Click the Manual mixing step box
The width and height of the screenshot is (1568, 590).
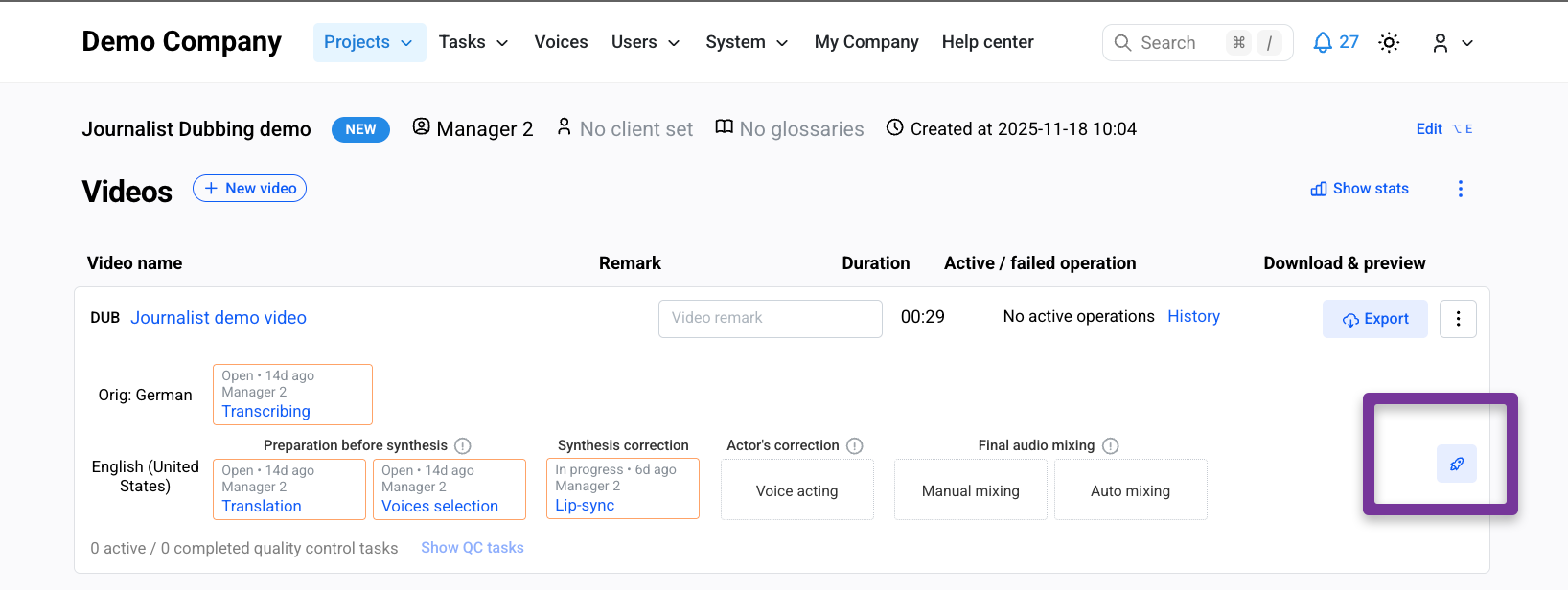click(x=970, y=489)
